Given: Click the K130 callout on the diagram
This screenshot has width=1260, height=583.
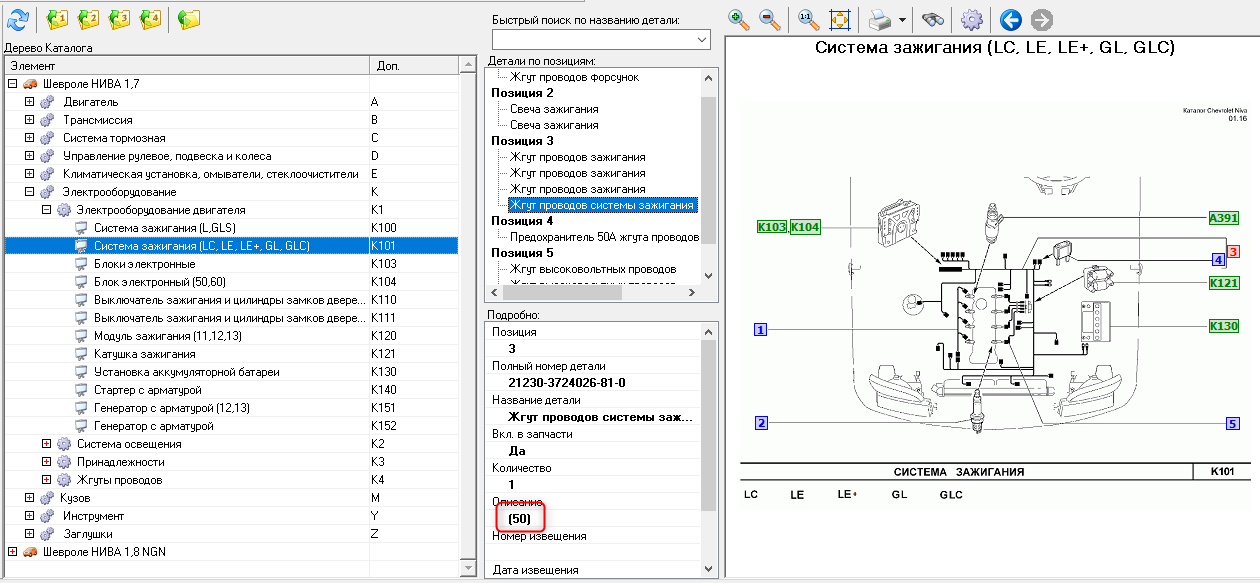Looking at the screenshot, I should coord(1223,326).
